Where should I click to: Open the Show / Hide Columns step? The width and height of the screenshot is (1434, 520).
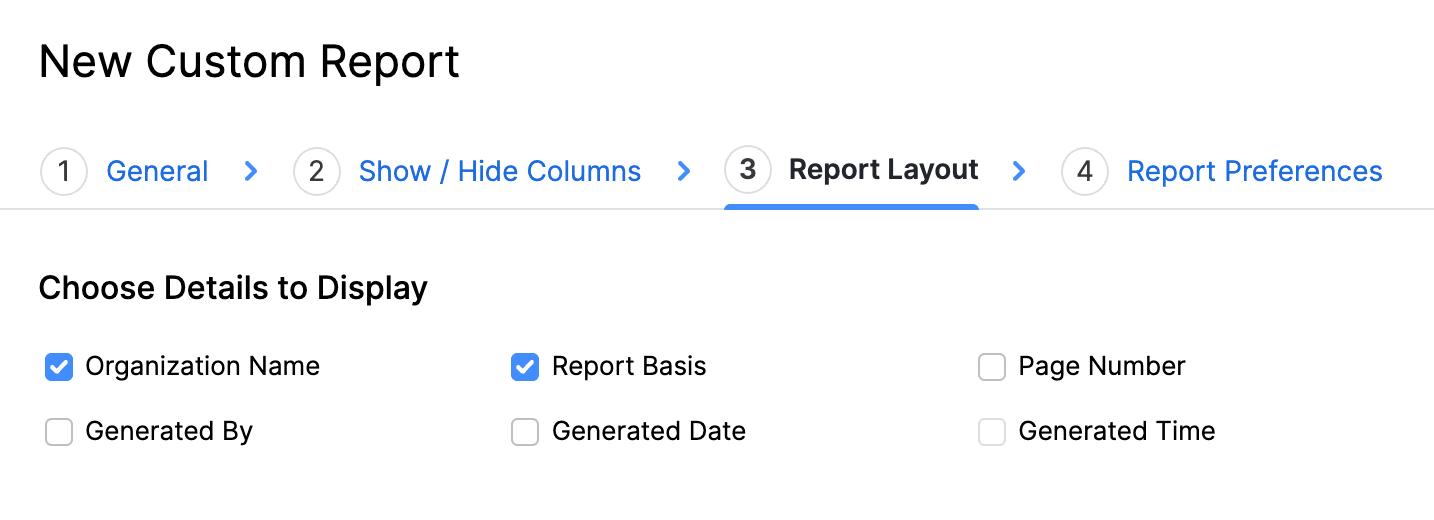coord(499,172)
